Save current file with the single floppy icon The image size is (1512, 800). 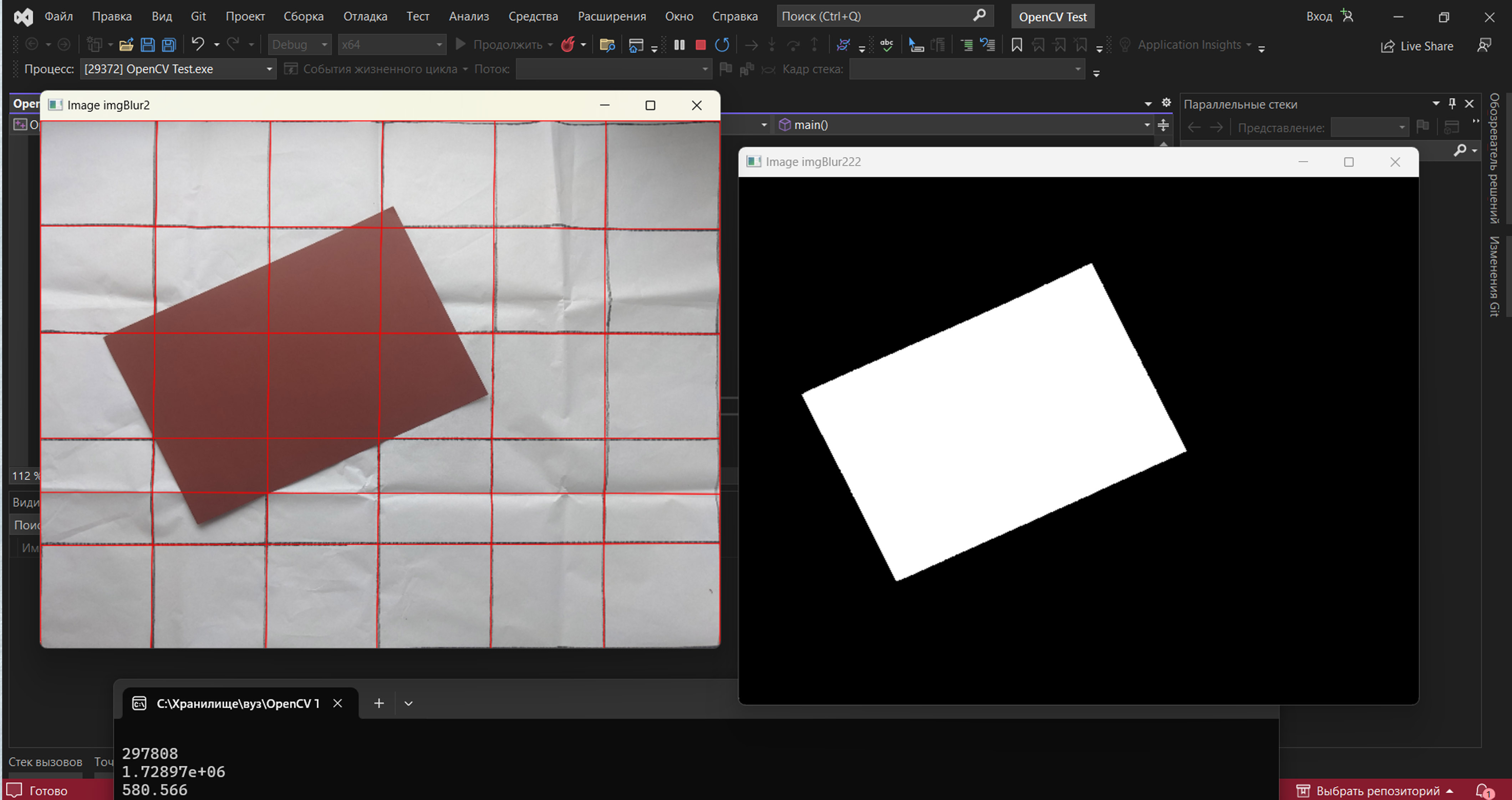click(x=148, y=45)
